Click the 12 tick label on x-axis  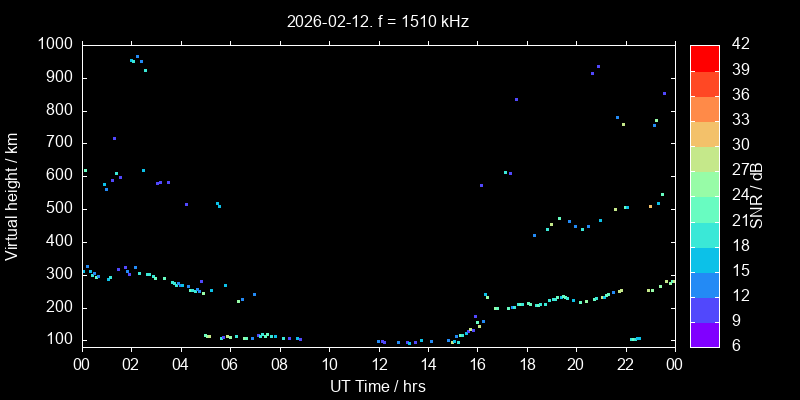coord(378,364)
